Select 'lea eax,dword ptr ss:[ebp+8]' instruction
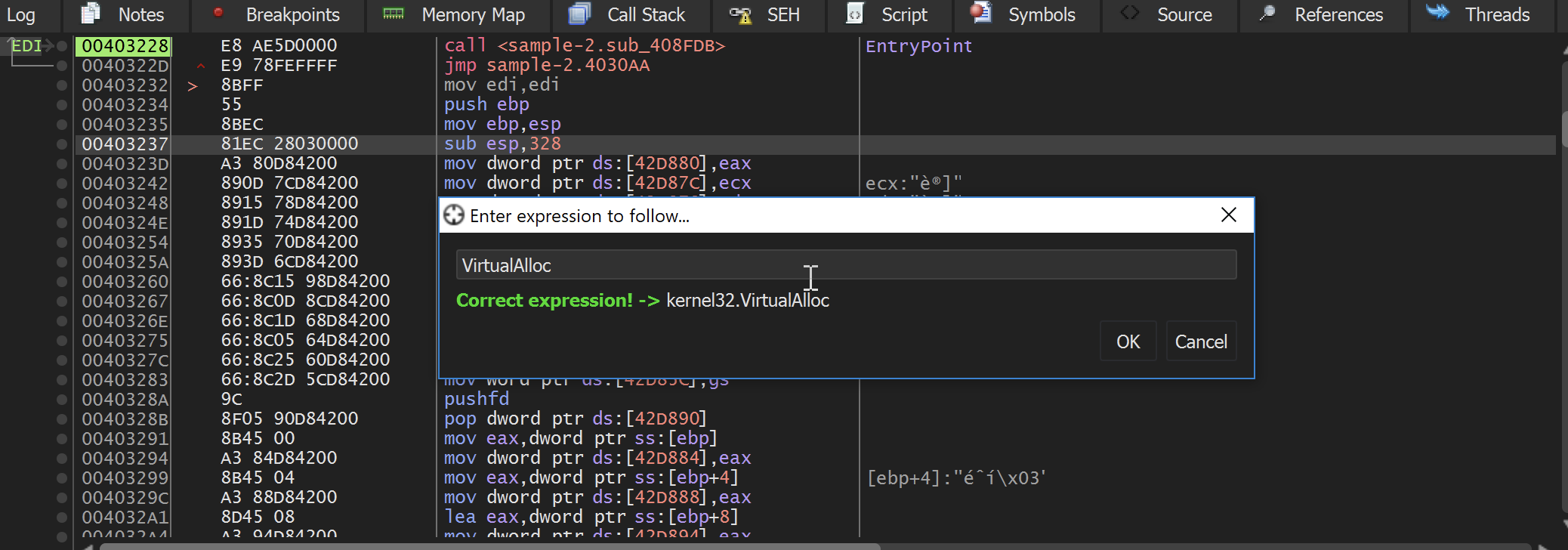 [591, 517]
